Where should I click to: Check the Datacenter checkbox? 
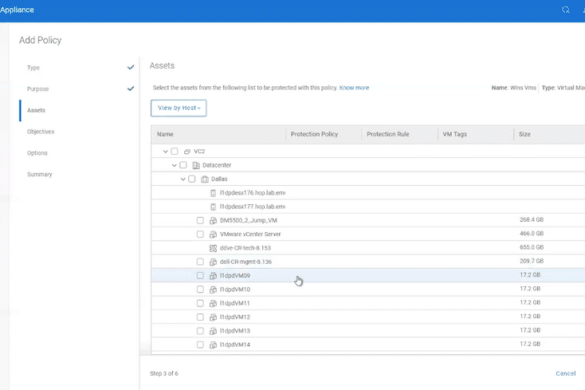coord(183,165)
